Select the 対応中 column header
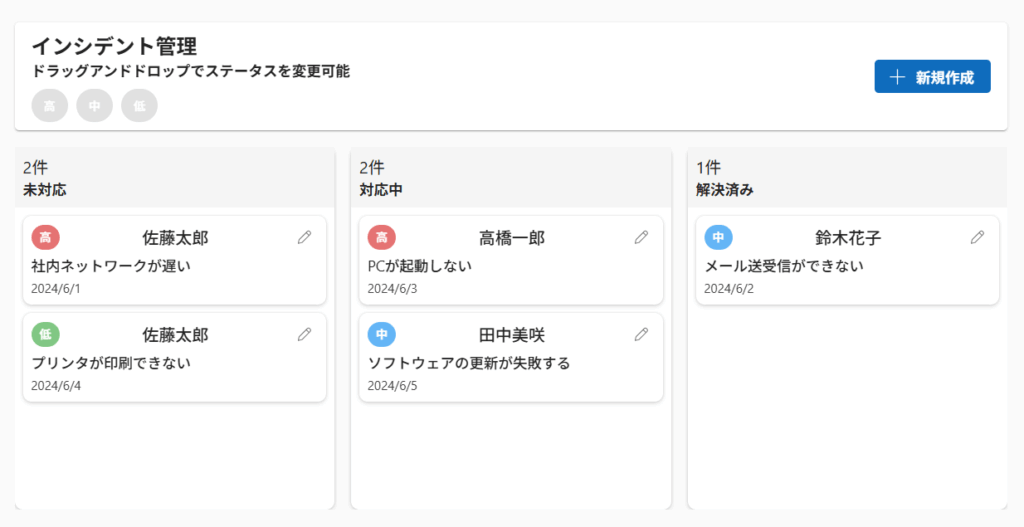Image resolution: width=1024 pixels, height=527 pixels. [381, 189]
